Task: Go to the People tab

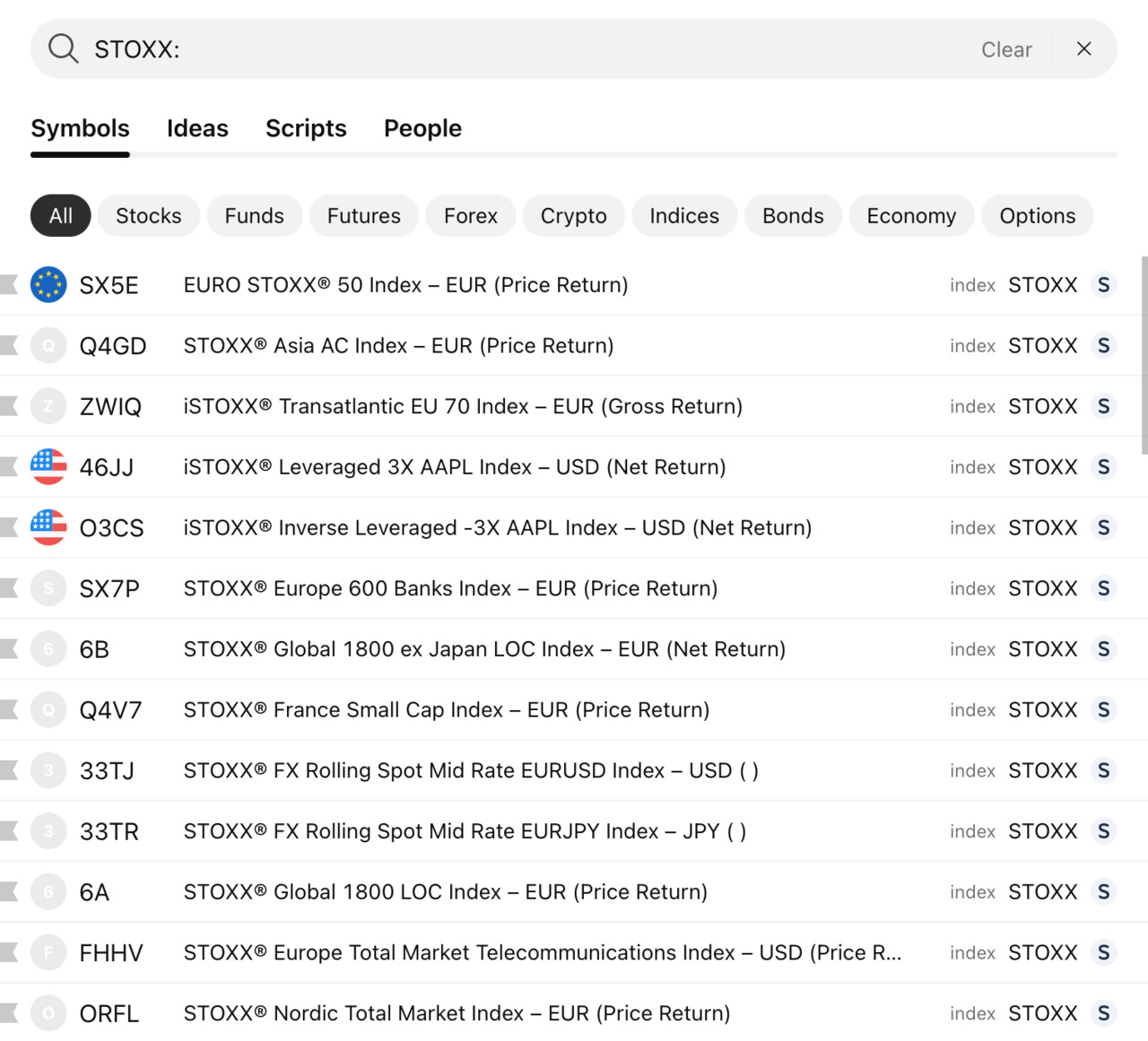Action: coord(422,128)
